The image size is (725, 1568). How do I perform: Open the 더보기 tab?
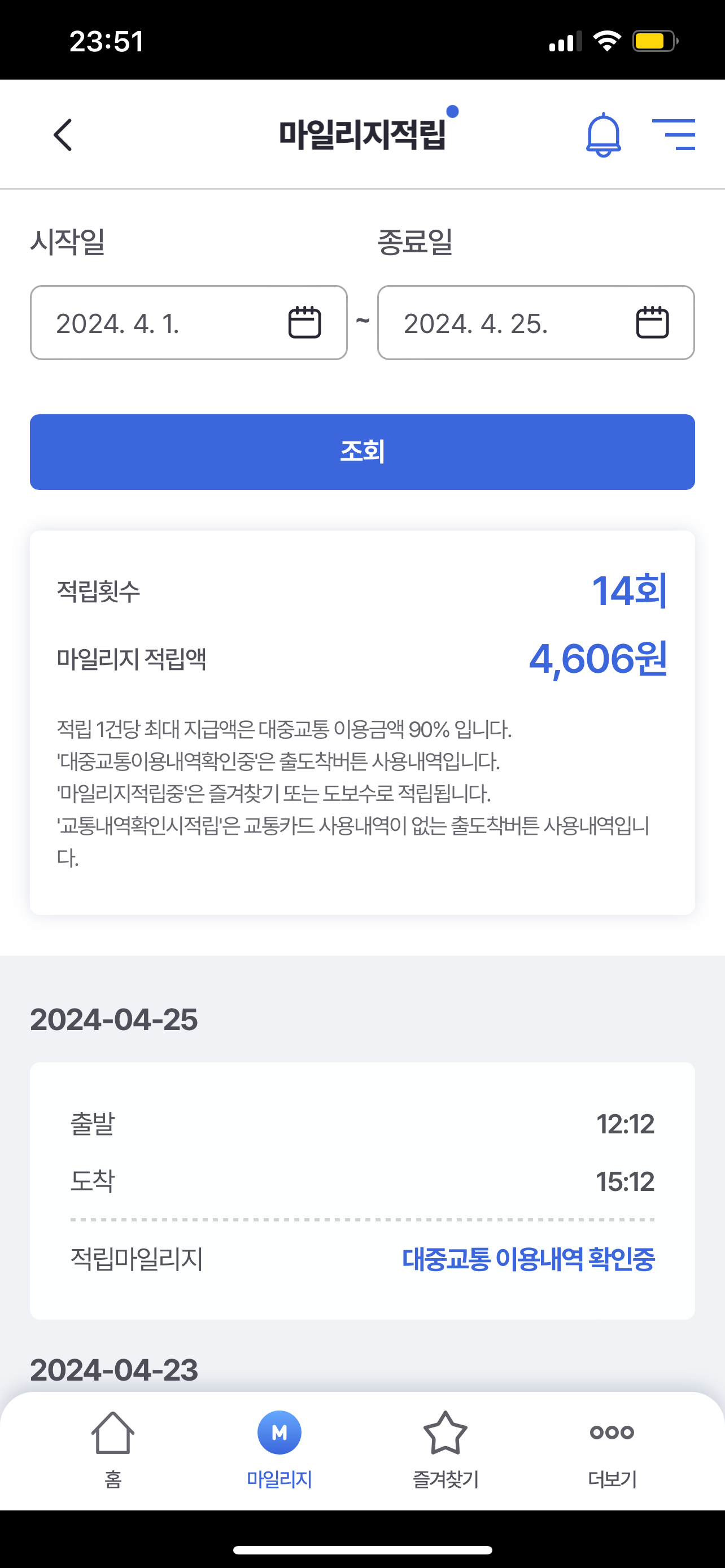(612, 1479)
